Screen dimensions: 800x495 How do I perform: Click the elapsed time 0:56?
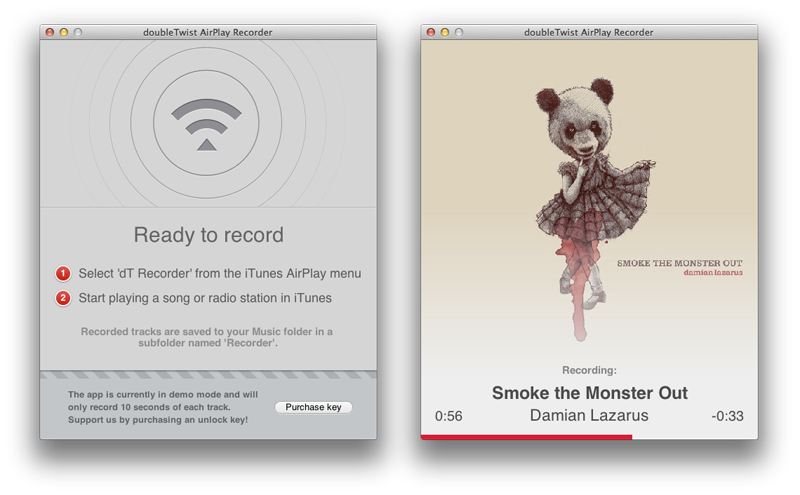[448, 416]
